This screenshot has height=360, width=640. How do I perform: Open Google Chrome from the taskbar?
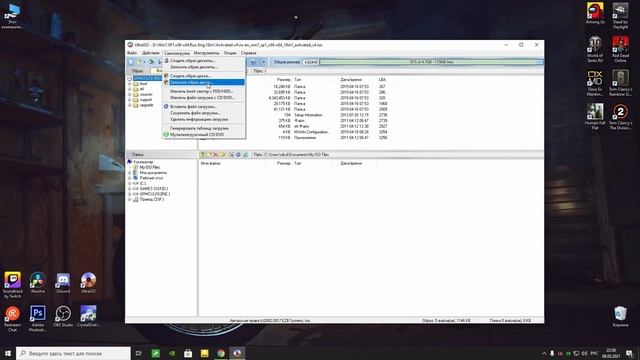[x=221, y=353]
